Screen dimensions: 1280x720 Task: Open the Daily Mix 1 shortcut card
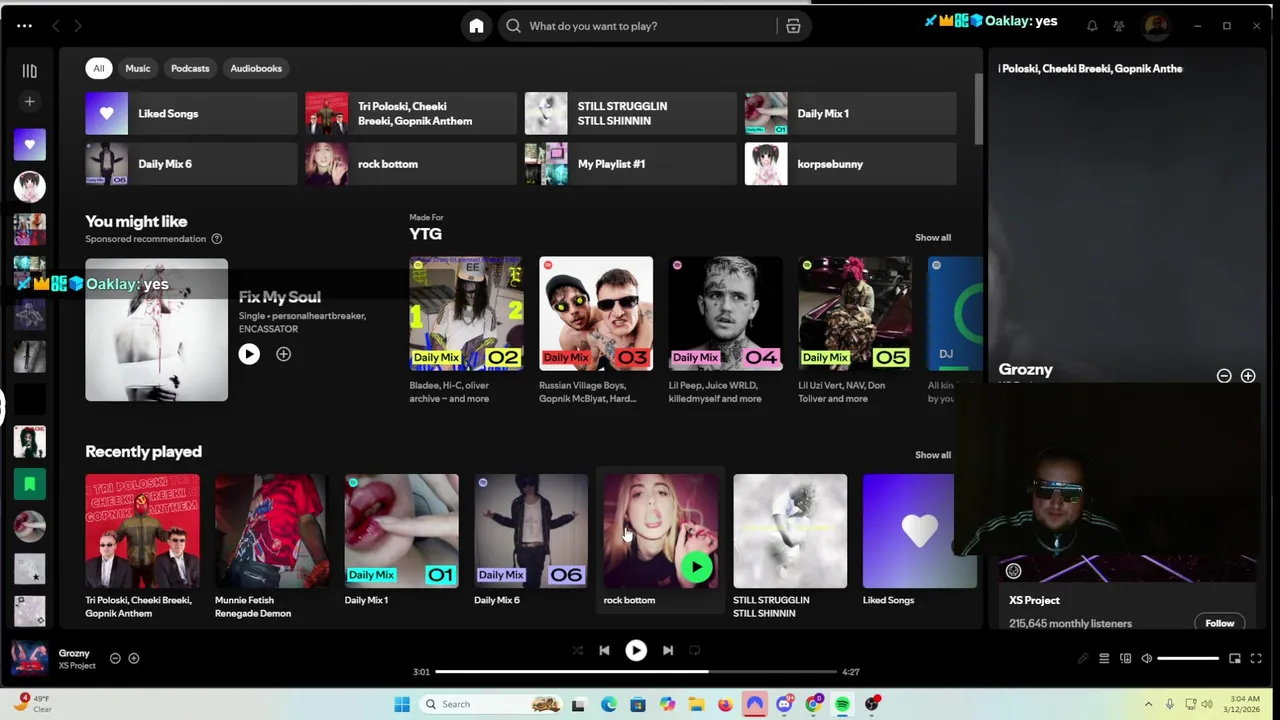[x=851, y=114]
